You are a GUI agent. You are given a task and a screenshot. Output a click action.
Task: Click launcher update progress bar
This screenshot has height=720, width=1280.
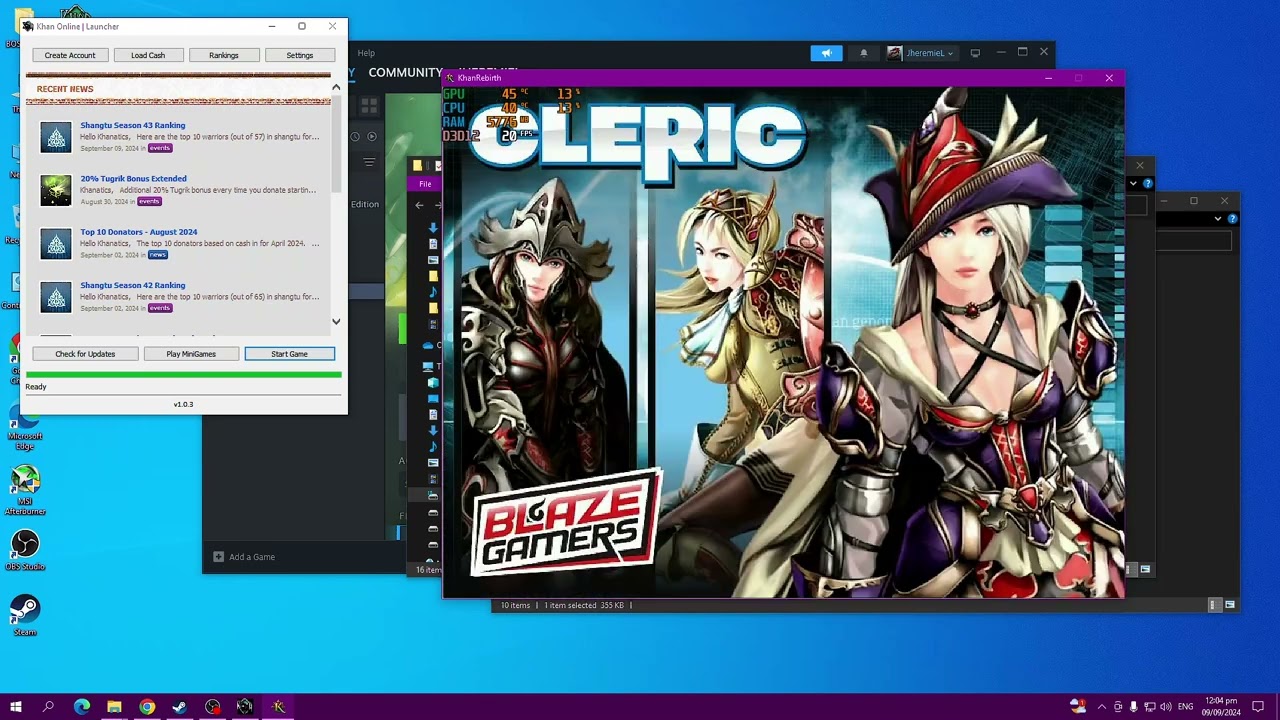[184, 375]
